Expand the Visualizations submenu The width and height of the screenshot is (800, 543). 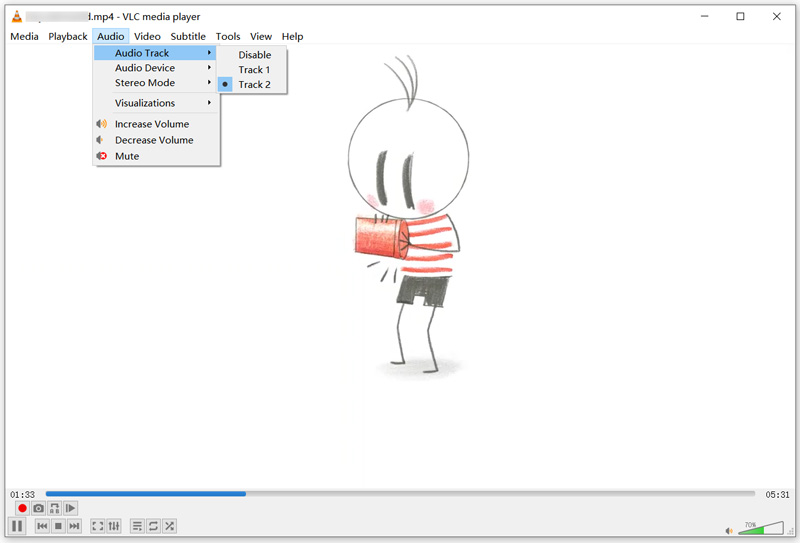155,103
